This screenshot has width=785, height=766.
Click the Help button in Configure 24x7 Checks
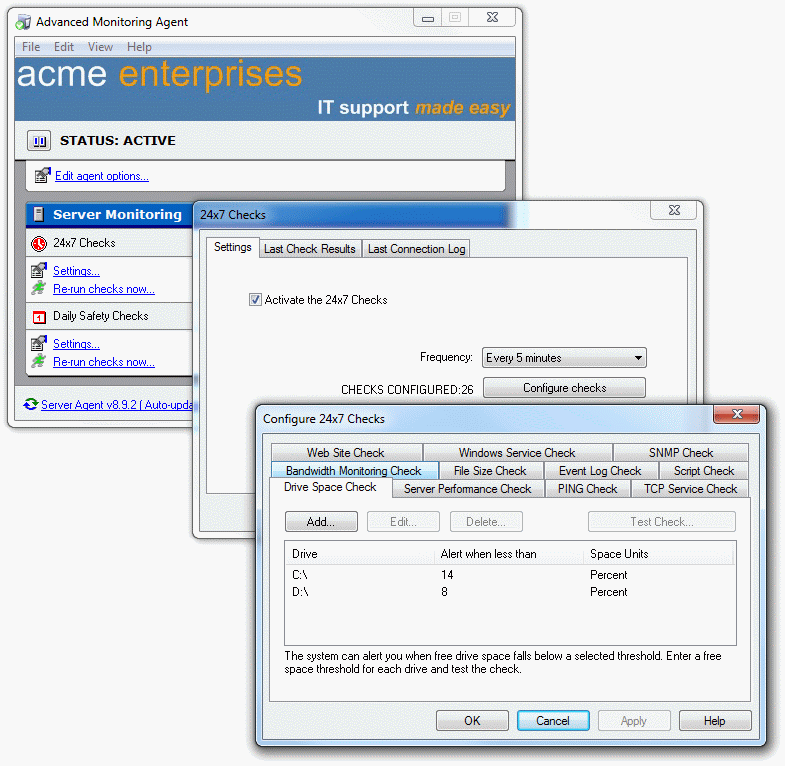click(x=714, y=720)
